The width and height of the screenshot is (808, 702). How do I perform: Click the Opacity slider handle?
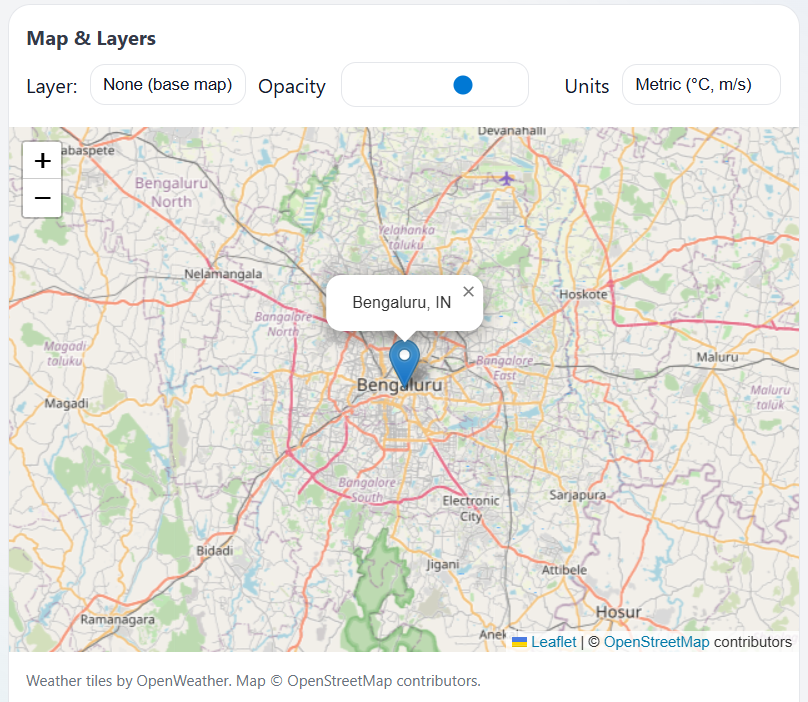pyautogui.click(x=462, y=85)
